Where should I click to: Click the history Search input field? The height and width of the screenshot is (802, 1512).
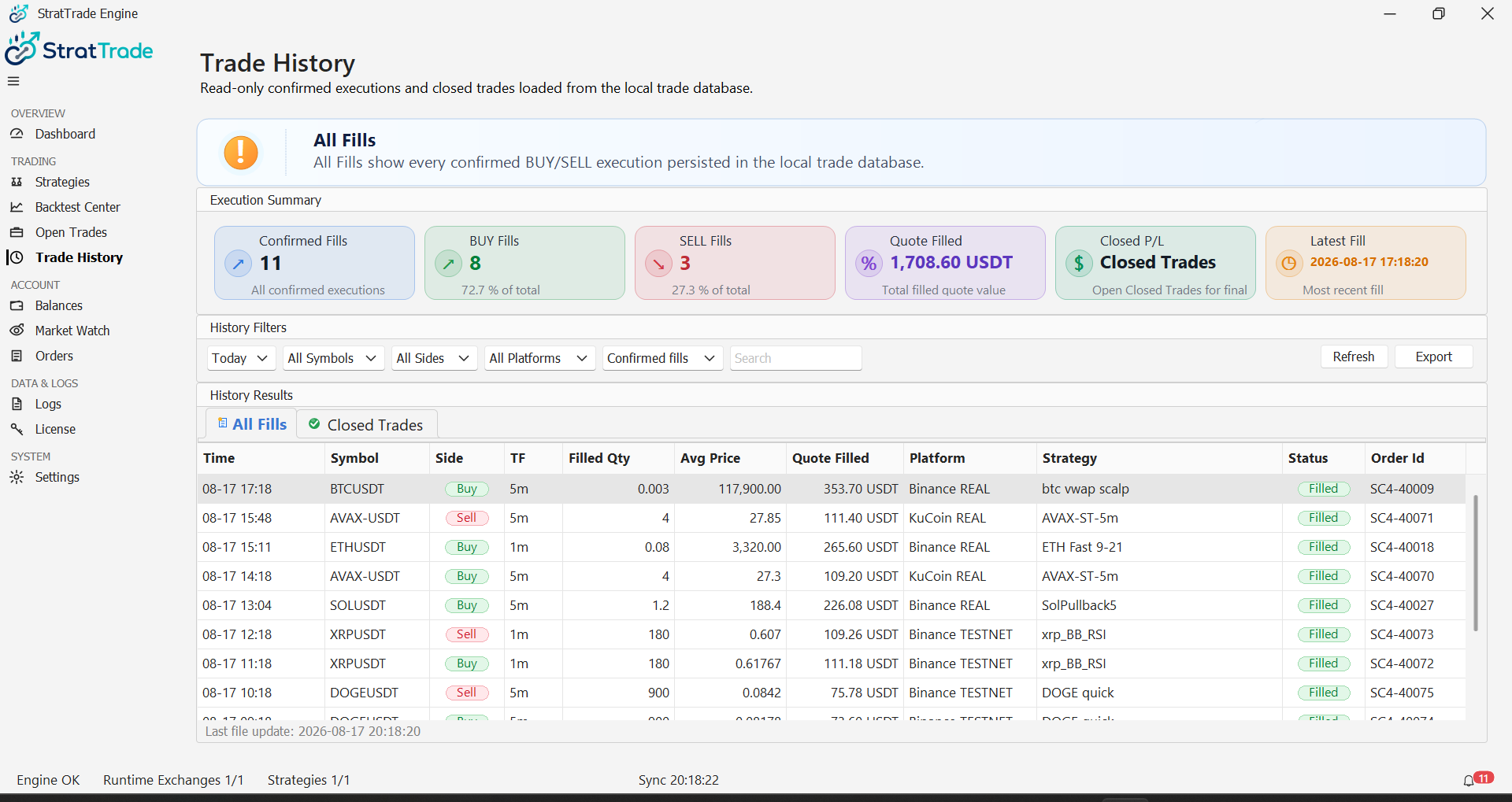[795, 358]
